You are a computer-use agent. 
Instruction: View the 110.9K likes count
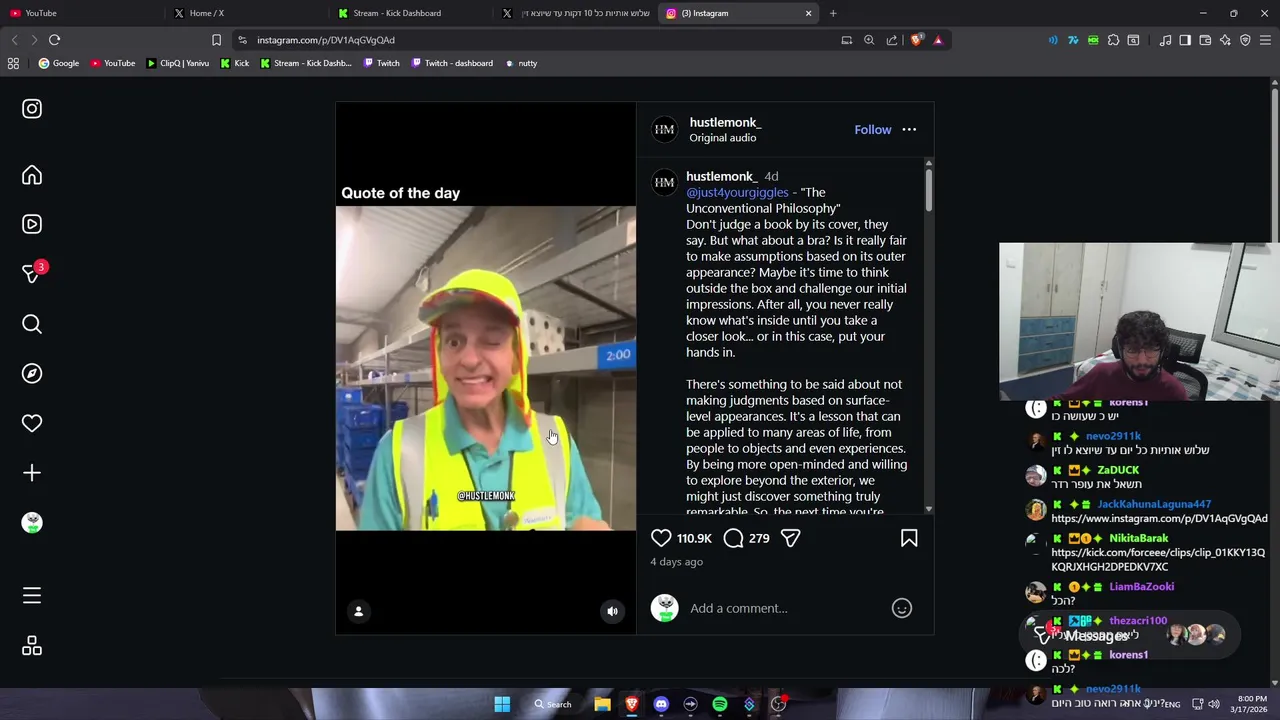tap(694, 538)
